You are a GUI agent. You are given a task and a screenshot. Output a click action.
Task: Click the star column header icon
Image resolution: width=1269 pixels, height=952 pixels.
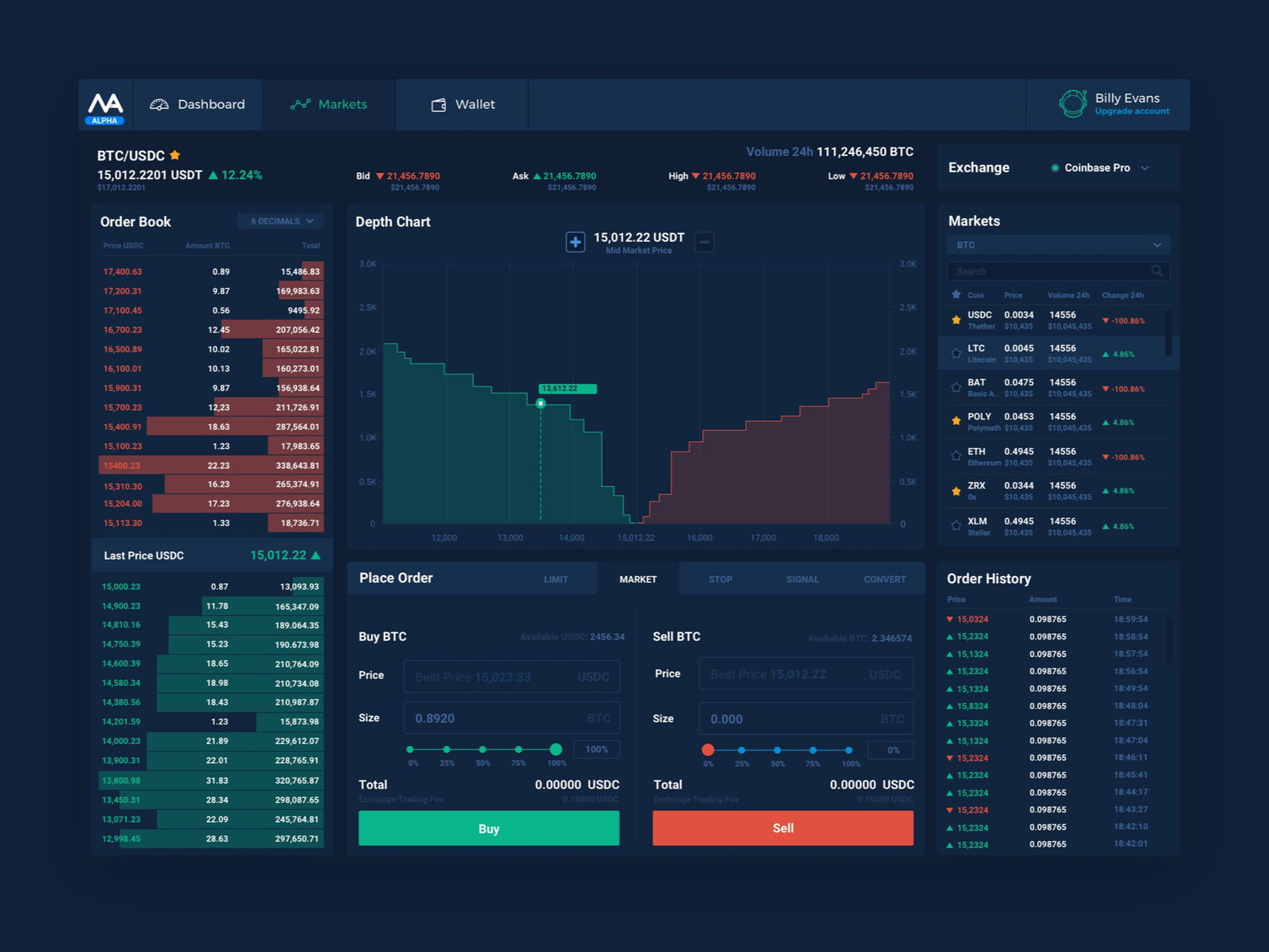pos(956,294)
